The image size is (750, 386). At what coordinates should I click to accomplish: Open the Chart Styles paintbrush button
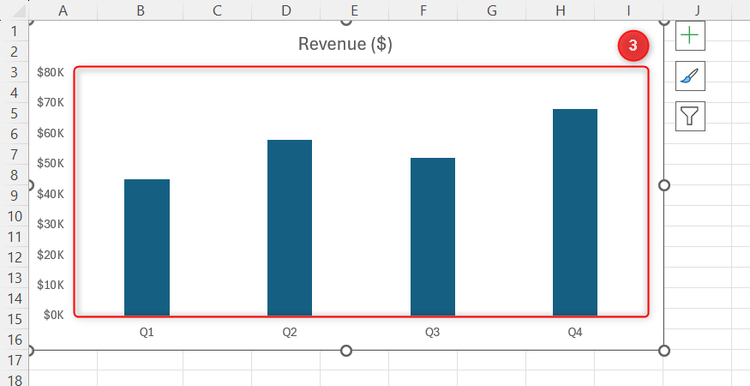690,76
